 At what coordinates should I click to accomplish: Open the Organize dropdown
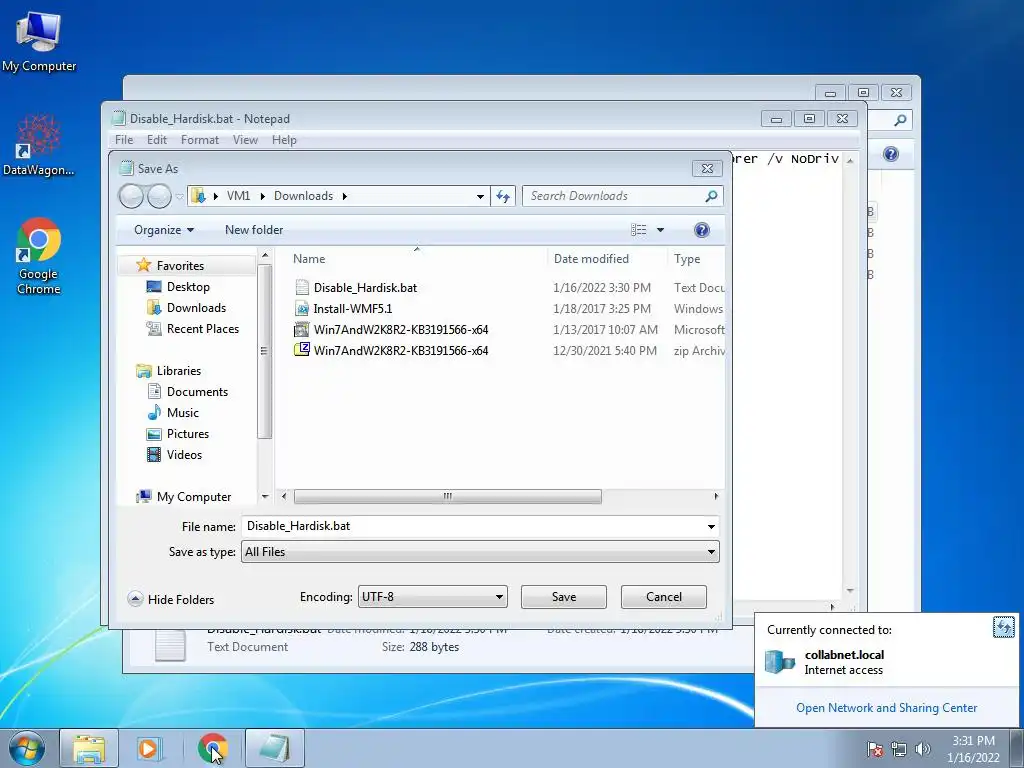pyautogui.click(x=164, y=230)
